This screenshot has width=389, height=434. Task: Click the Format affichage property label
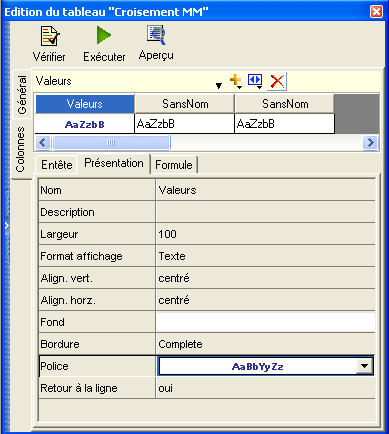(81, 256)
